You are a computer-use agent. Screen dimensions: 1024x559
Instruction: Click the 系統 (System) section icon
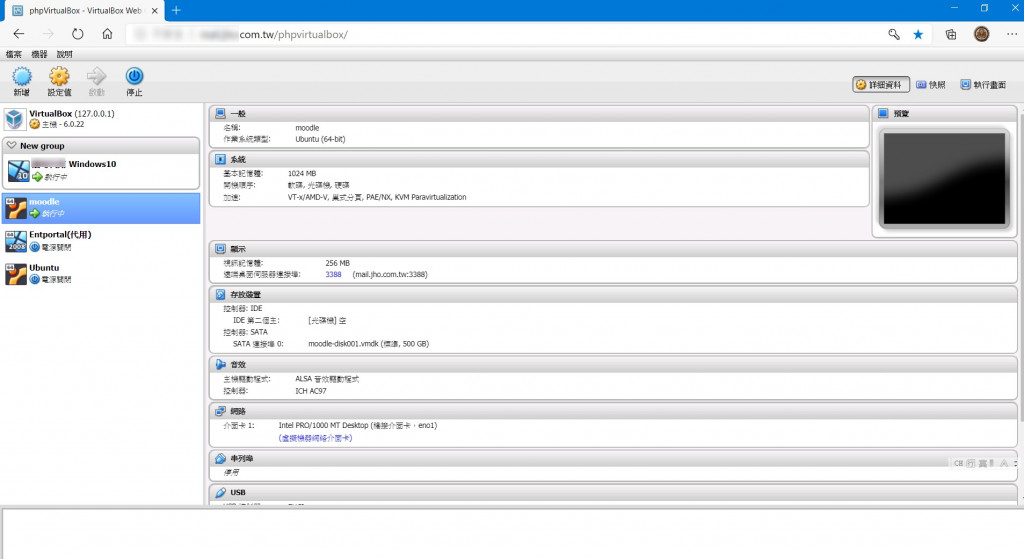(221, 159)
